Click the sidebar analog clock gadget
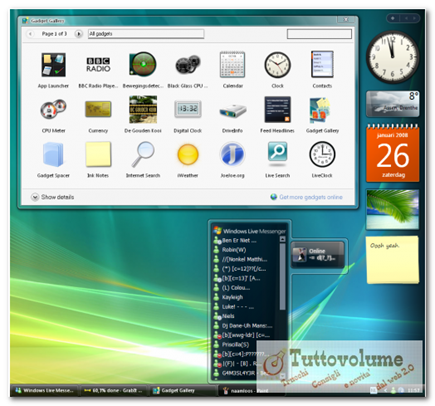This screenshot has width=435, height=406. coord(392,57)
